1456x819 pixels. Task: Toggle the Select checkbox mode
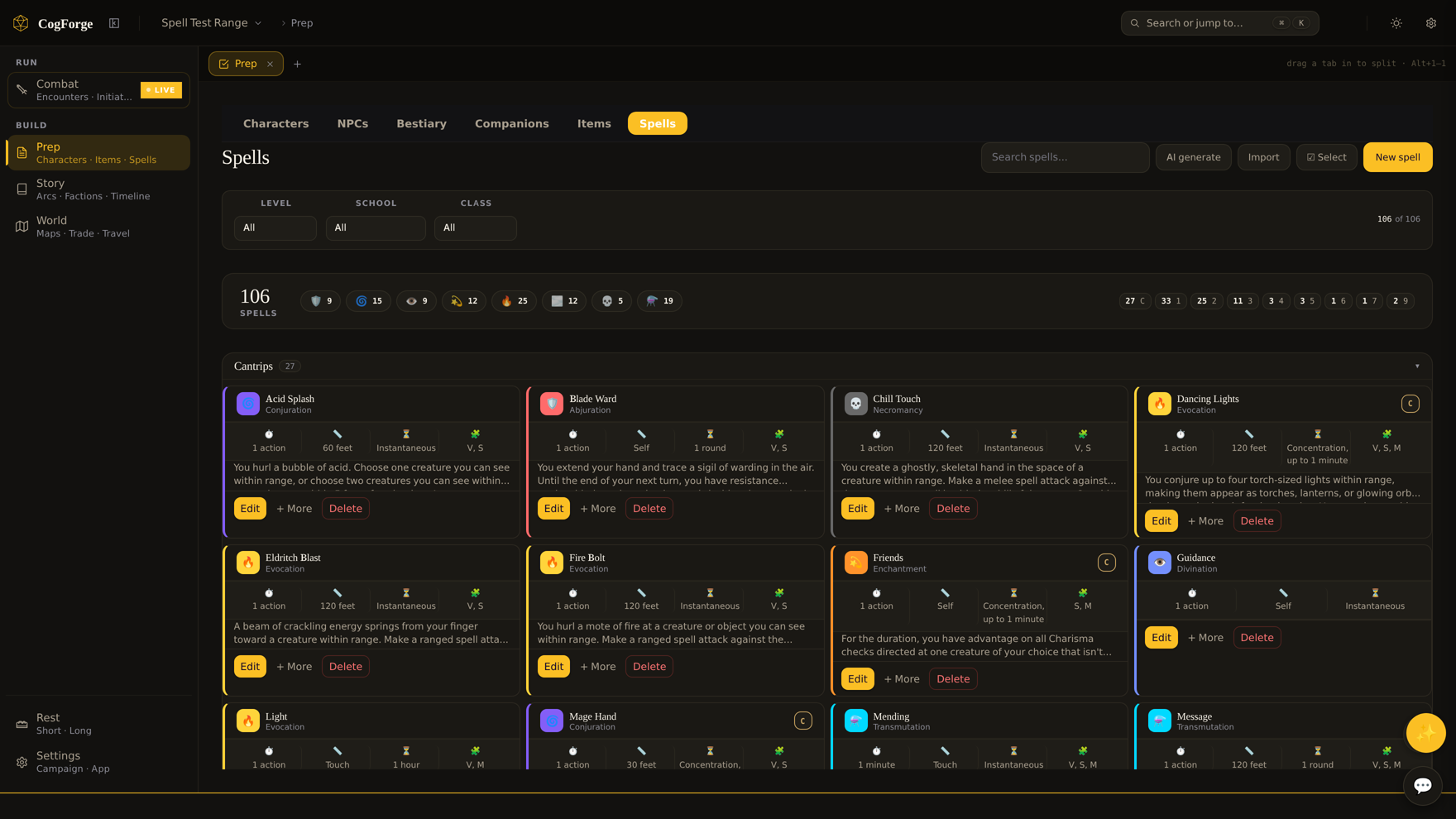pos(1326,157)
